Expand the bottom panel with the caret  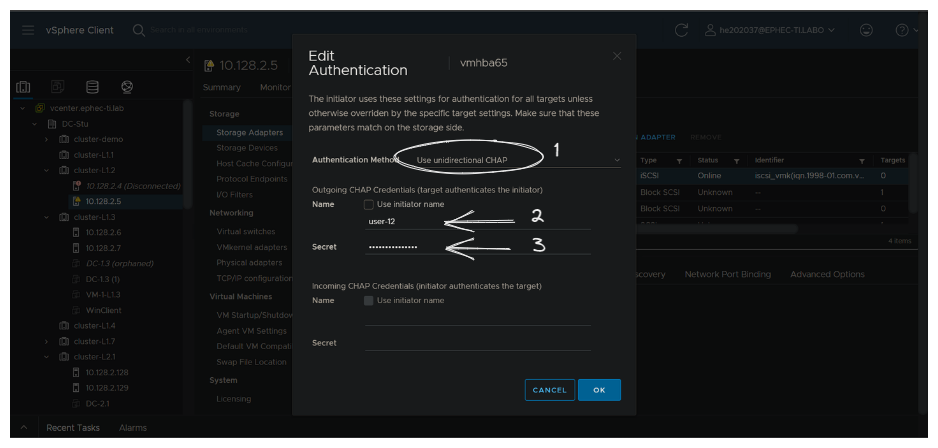[24, 427]
